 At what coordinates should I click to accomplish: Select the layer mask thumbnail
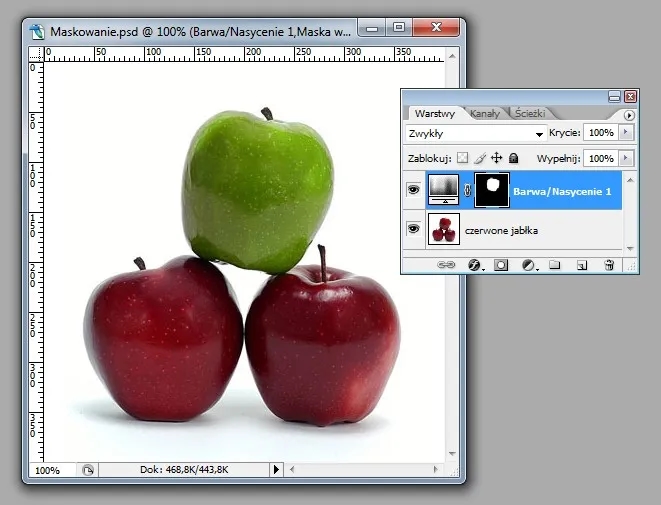click(492, 190)
